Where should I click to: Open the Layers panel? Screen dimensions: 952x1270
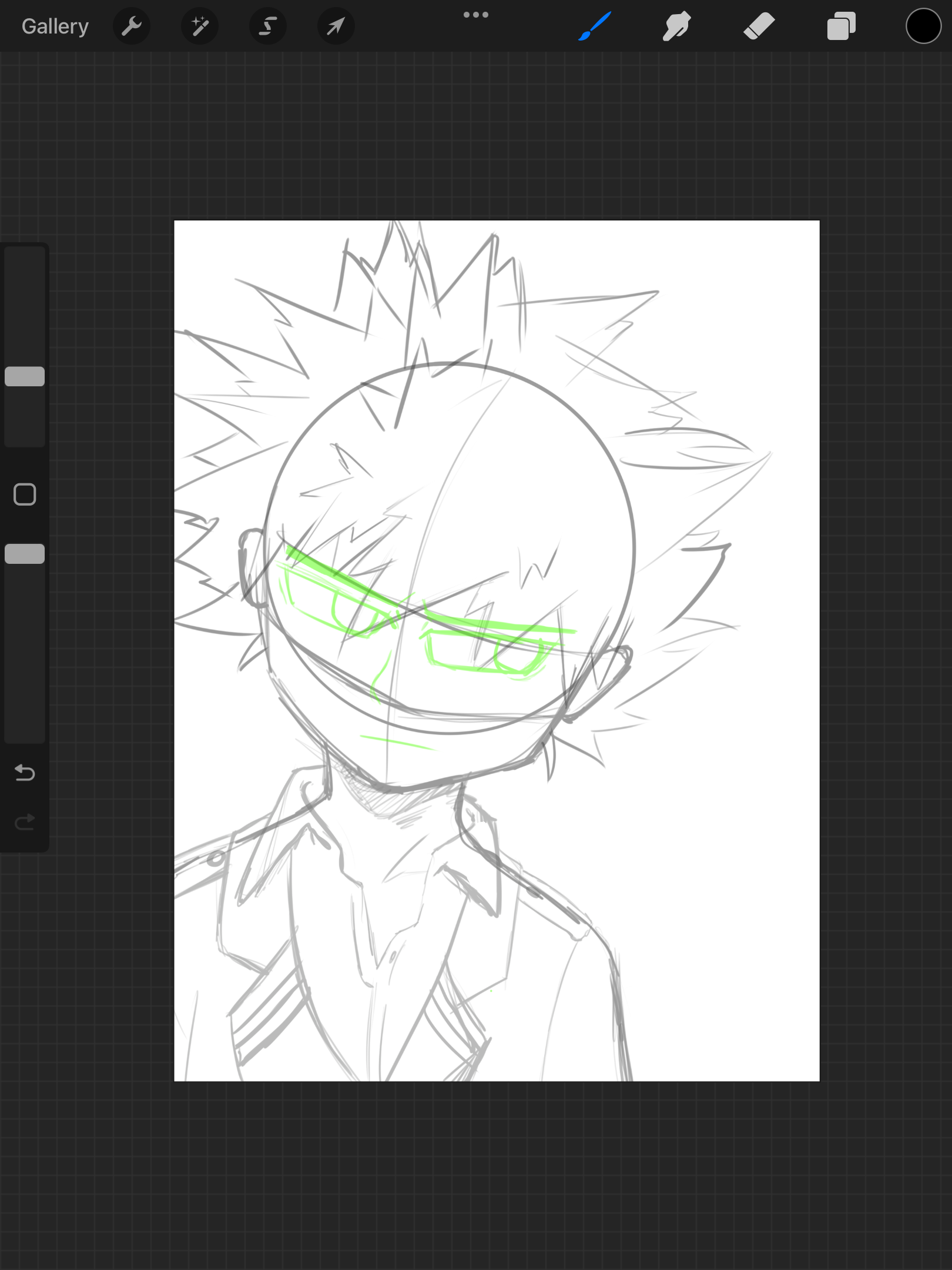pyautogui.click(x=842, y=26)
